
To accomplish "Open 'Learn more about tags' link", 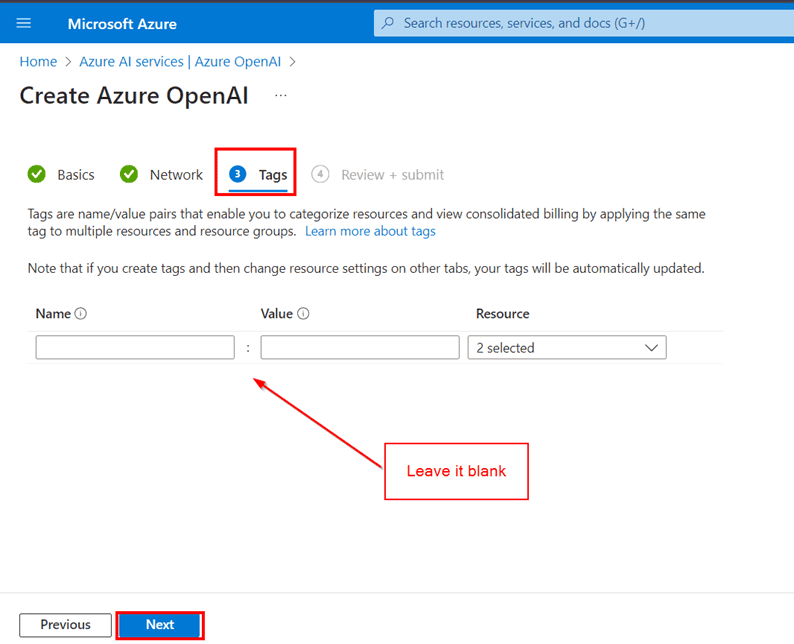I will pos(370,231).
